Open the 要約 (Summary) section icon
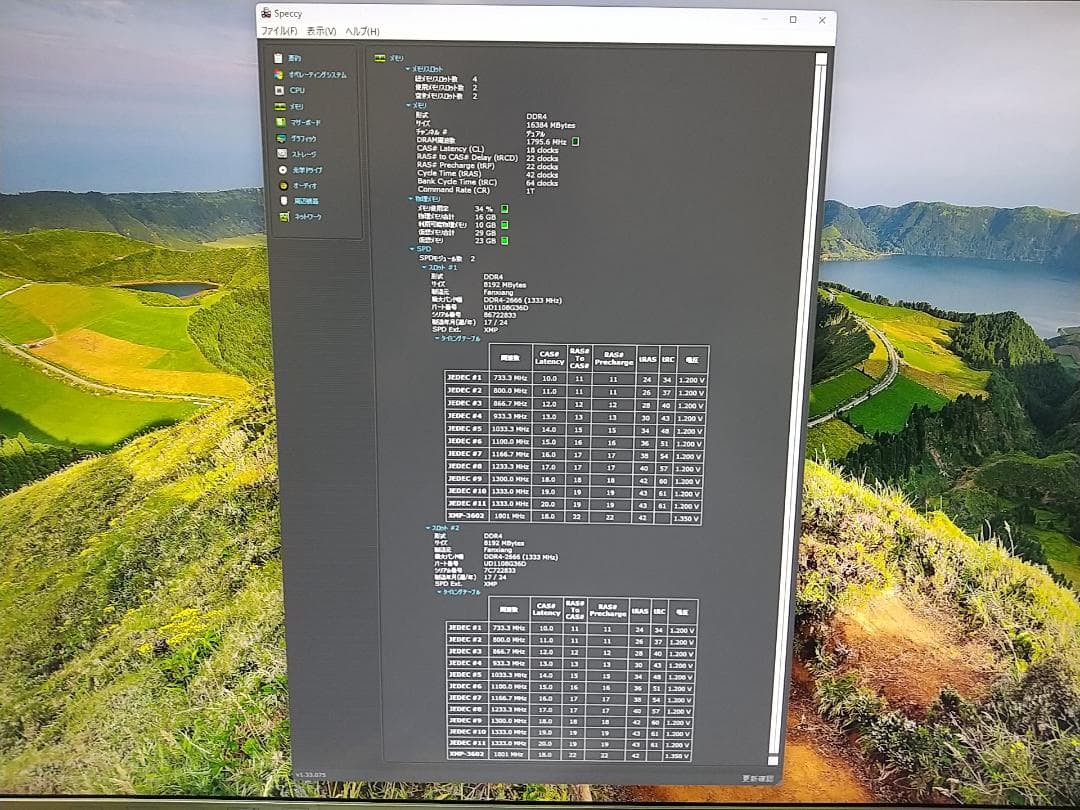Screen dimensions: 1080x810 point(279,58)
